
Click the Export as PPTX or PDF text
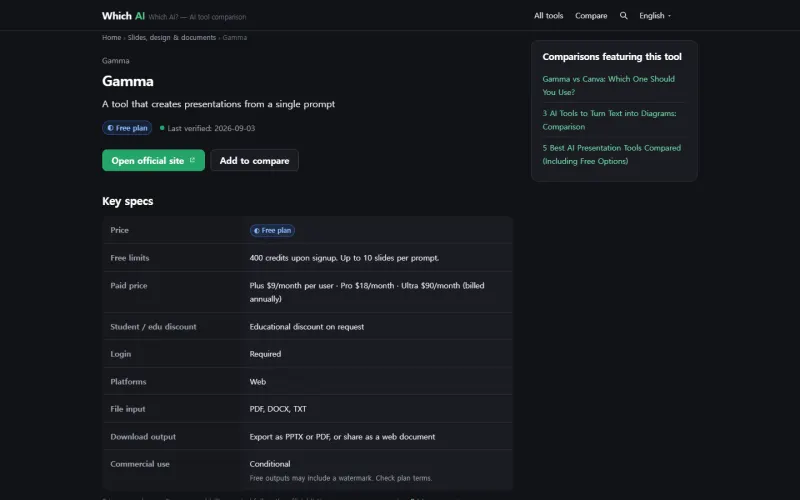tap(342, 437)
